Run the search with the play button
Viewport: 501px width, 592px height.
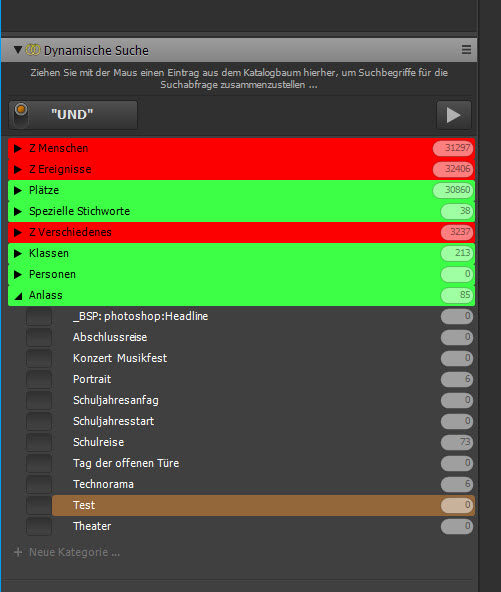pyautogui.click(x=453, y=115)
